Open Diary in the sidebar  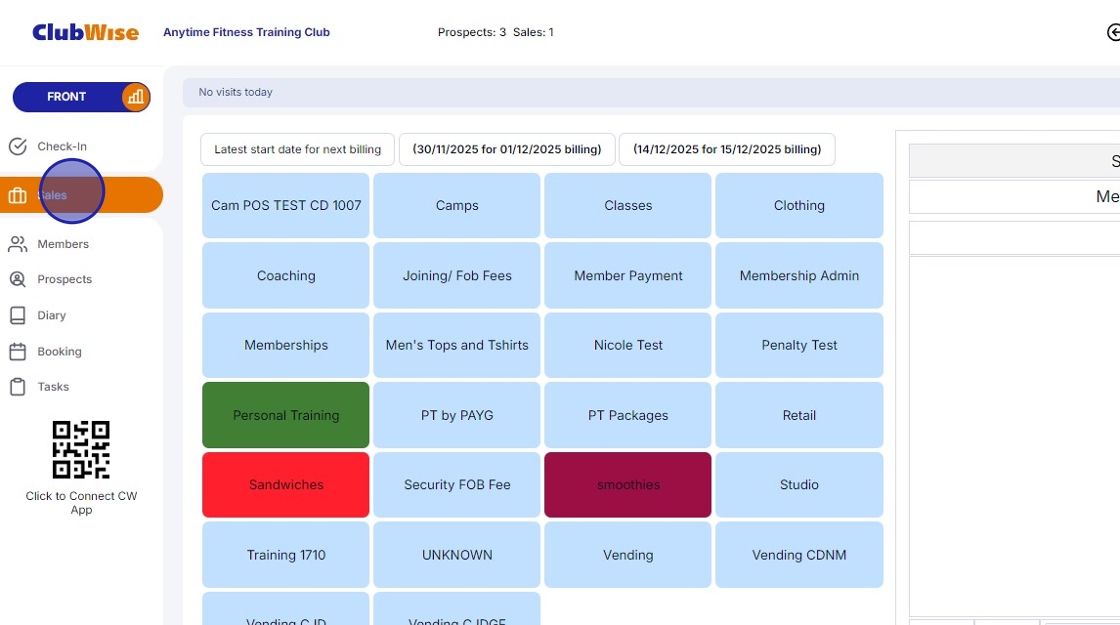point(51,315)
